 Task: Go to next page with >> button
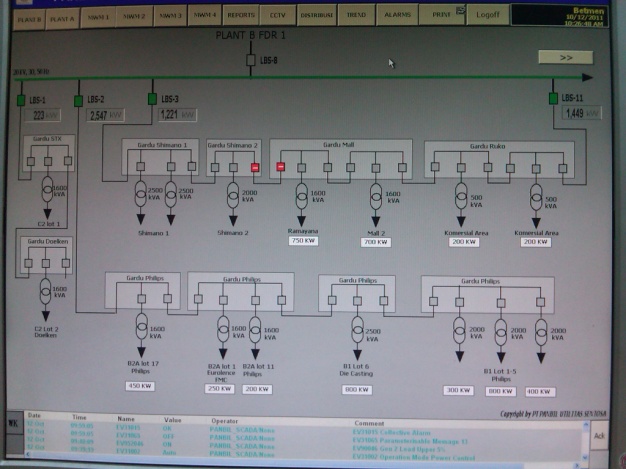pos(566,57)
